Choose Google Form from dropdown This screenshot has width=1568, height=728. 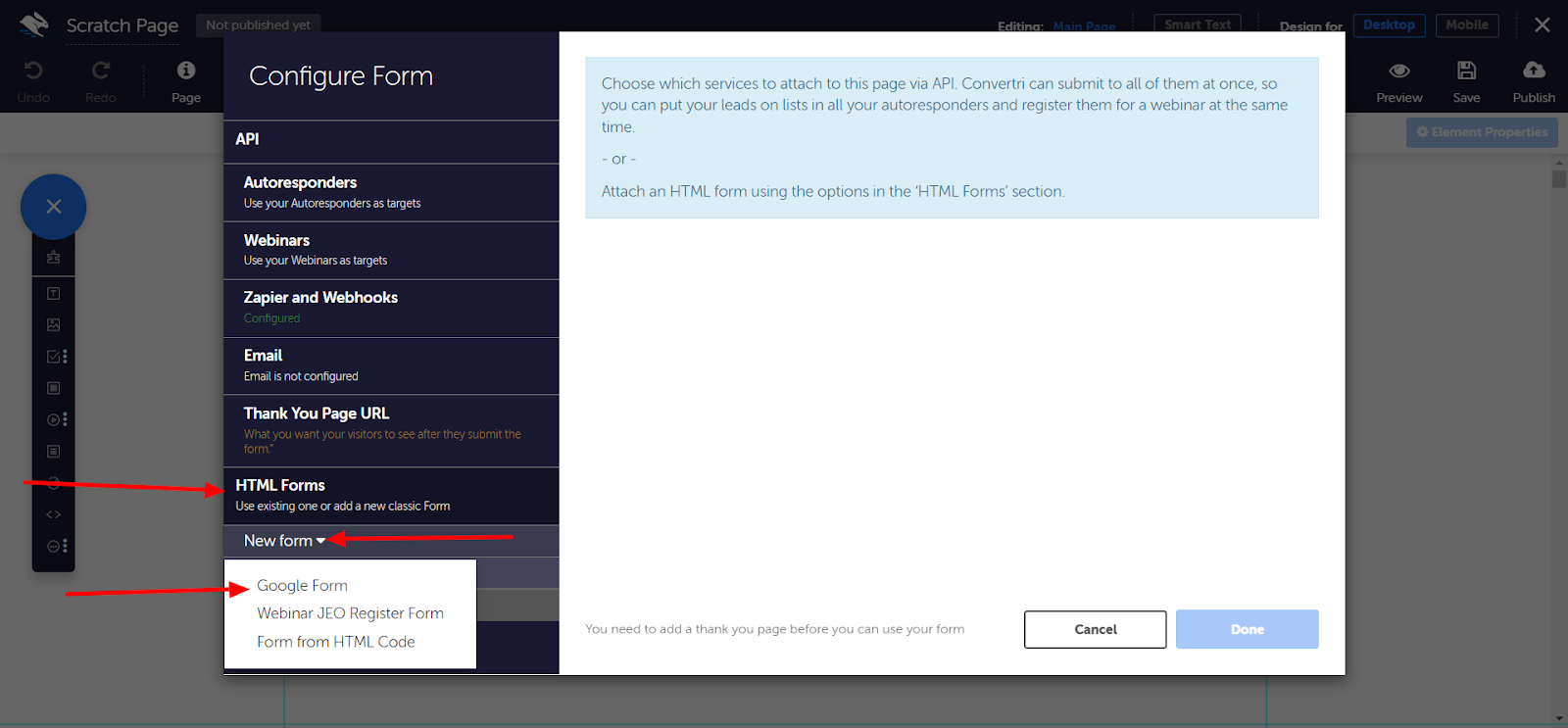click(302, 586)
